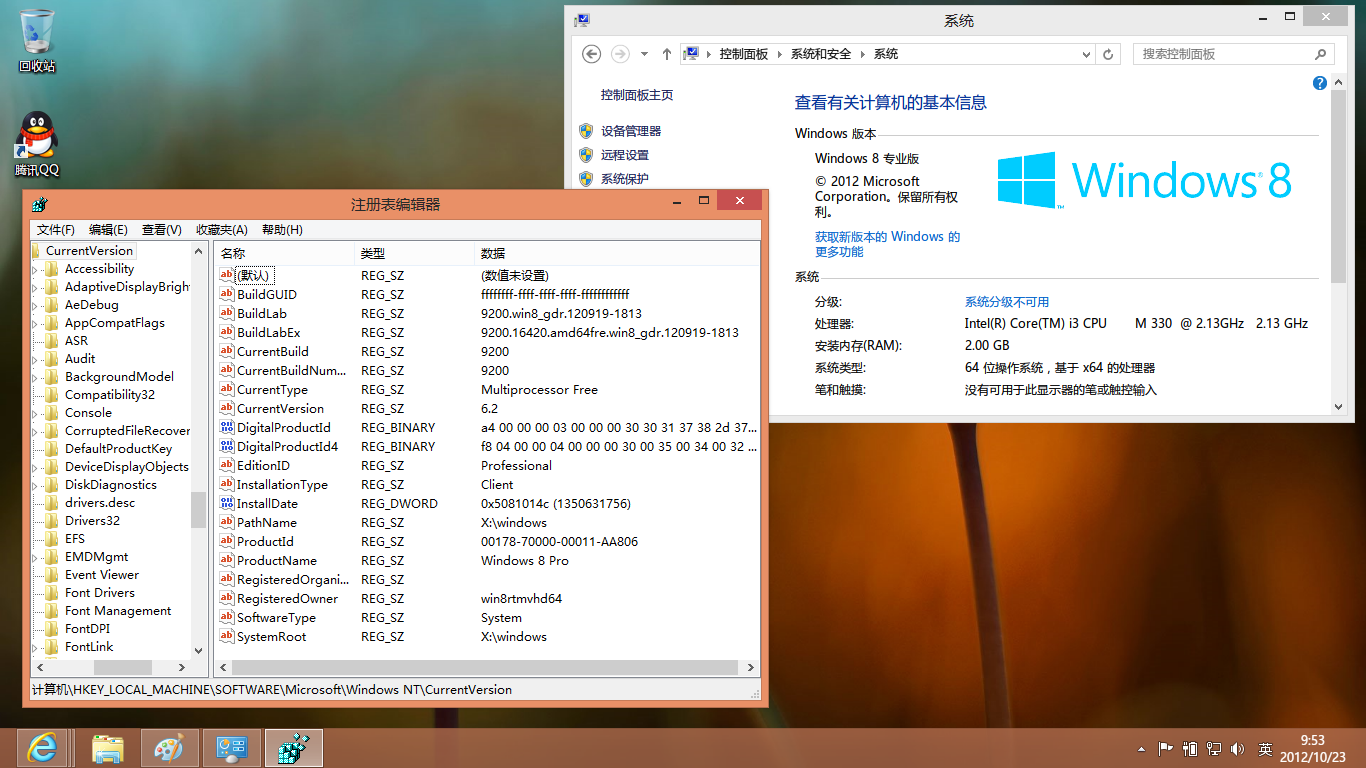Click the shield icon beside 设备管理器
The image size is (1366, 768).
coord(586,131)
